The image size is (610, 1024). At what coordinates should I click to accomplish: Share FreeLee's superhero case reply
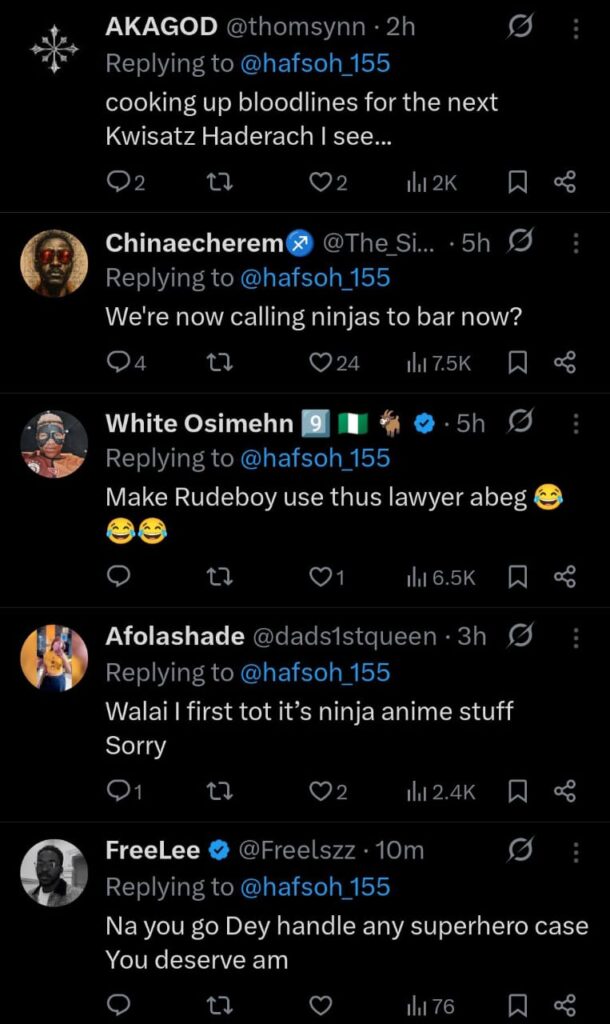point(564,1004)
